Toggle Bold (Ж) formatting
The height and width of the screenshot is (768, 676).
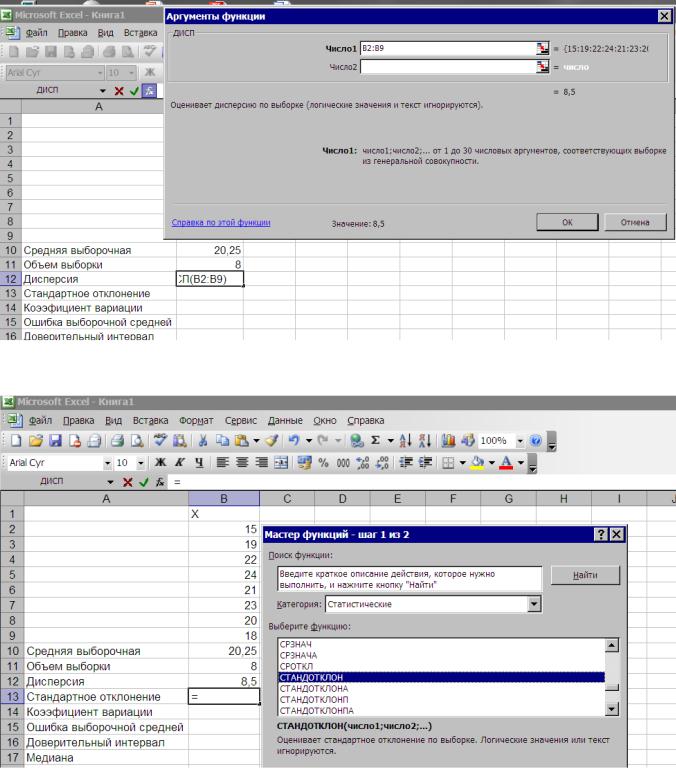pos(161,462)
